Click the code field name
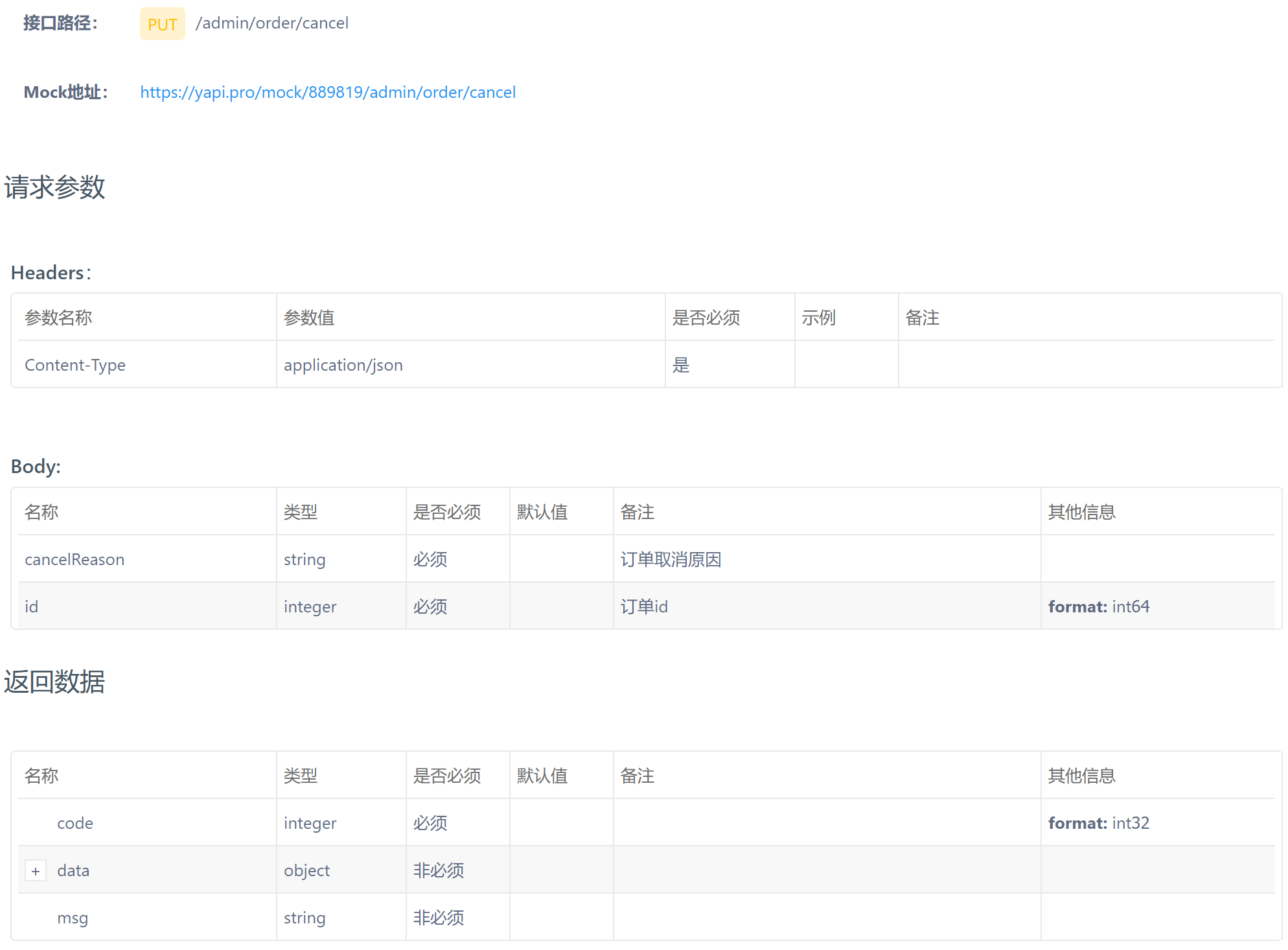 75,823
